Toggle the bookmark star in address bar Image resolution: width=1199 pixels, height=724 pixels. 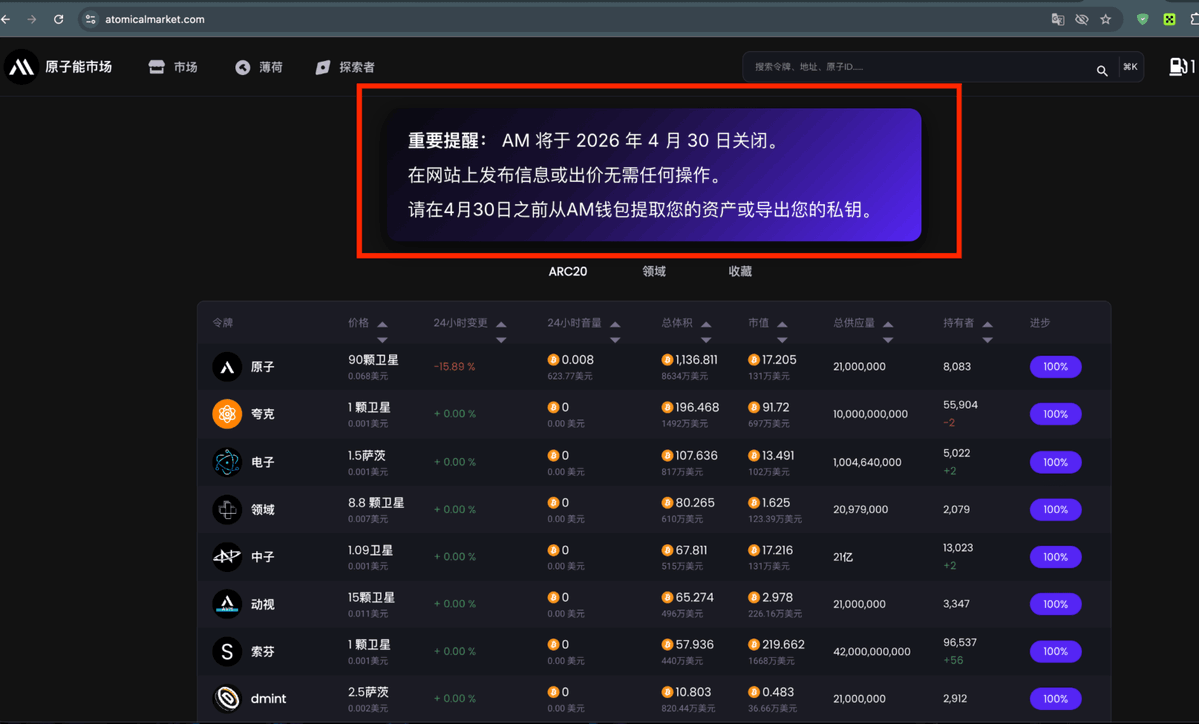(x=1106, y=19)
